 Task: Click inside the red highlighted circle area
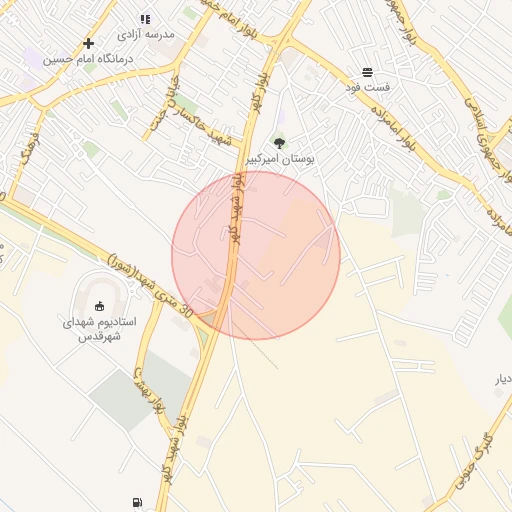click(256, 256)
